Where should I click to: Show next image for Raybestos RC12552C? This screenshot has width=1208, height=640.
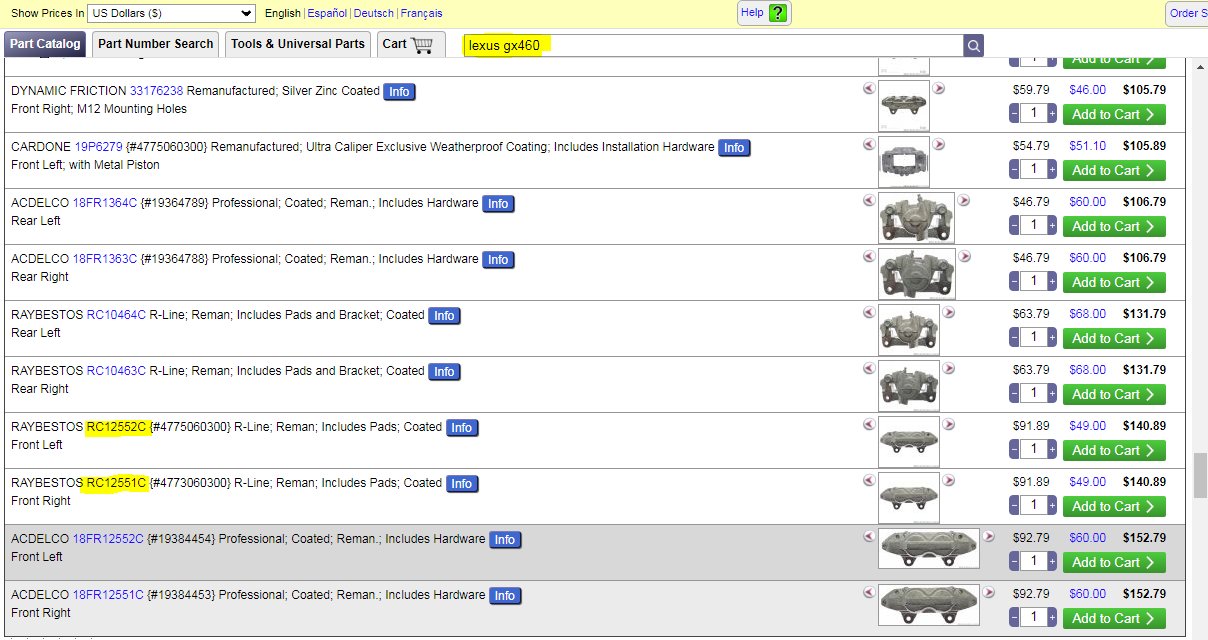click(948, 424)
